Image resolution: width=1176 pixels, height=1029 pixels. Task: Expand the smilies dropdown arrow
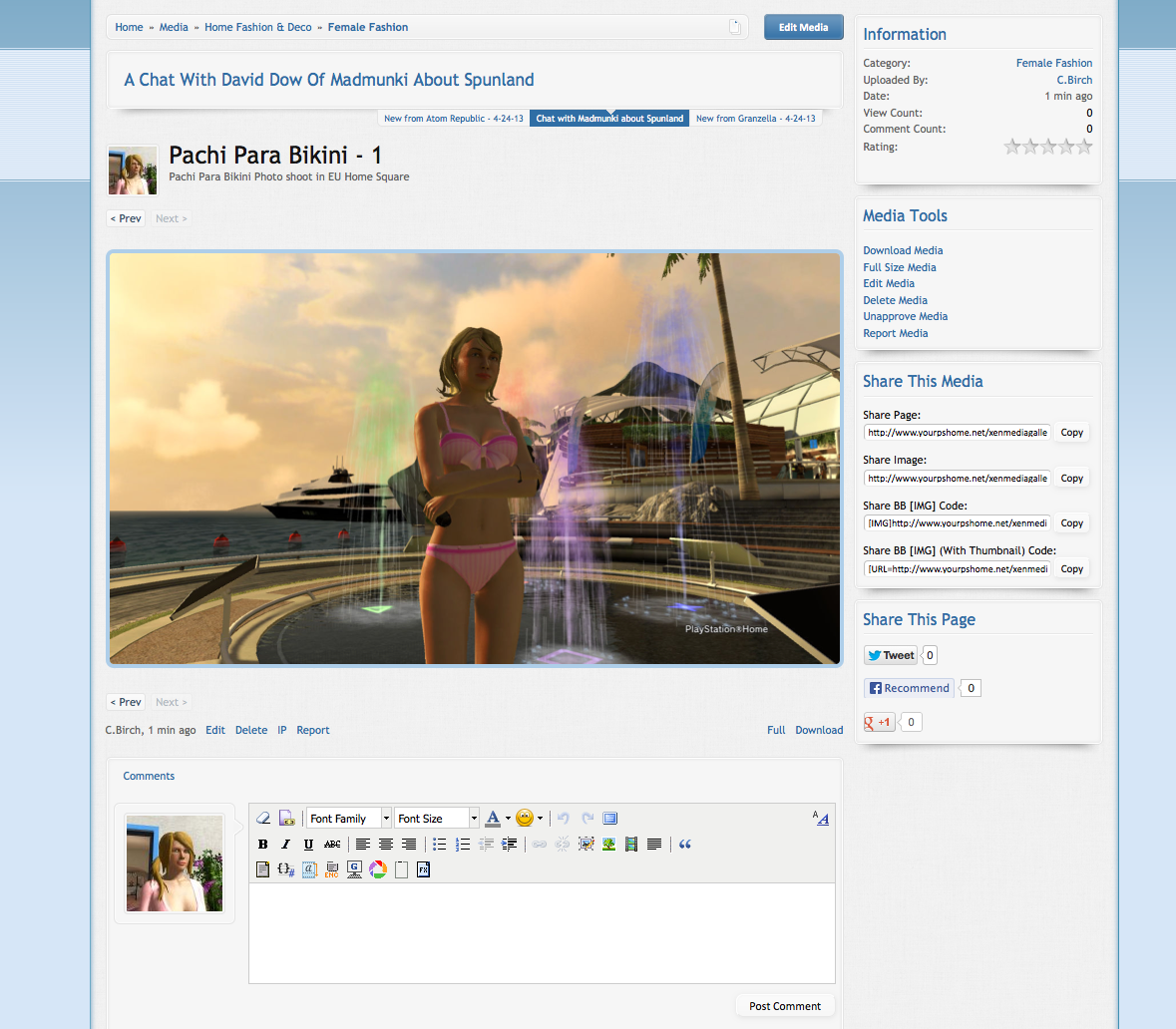(540, 819)
